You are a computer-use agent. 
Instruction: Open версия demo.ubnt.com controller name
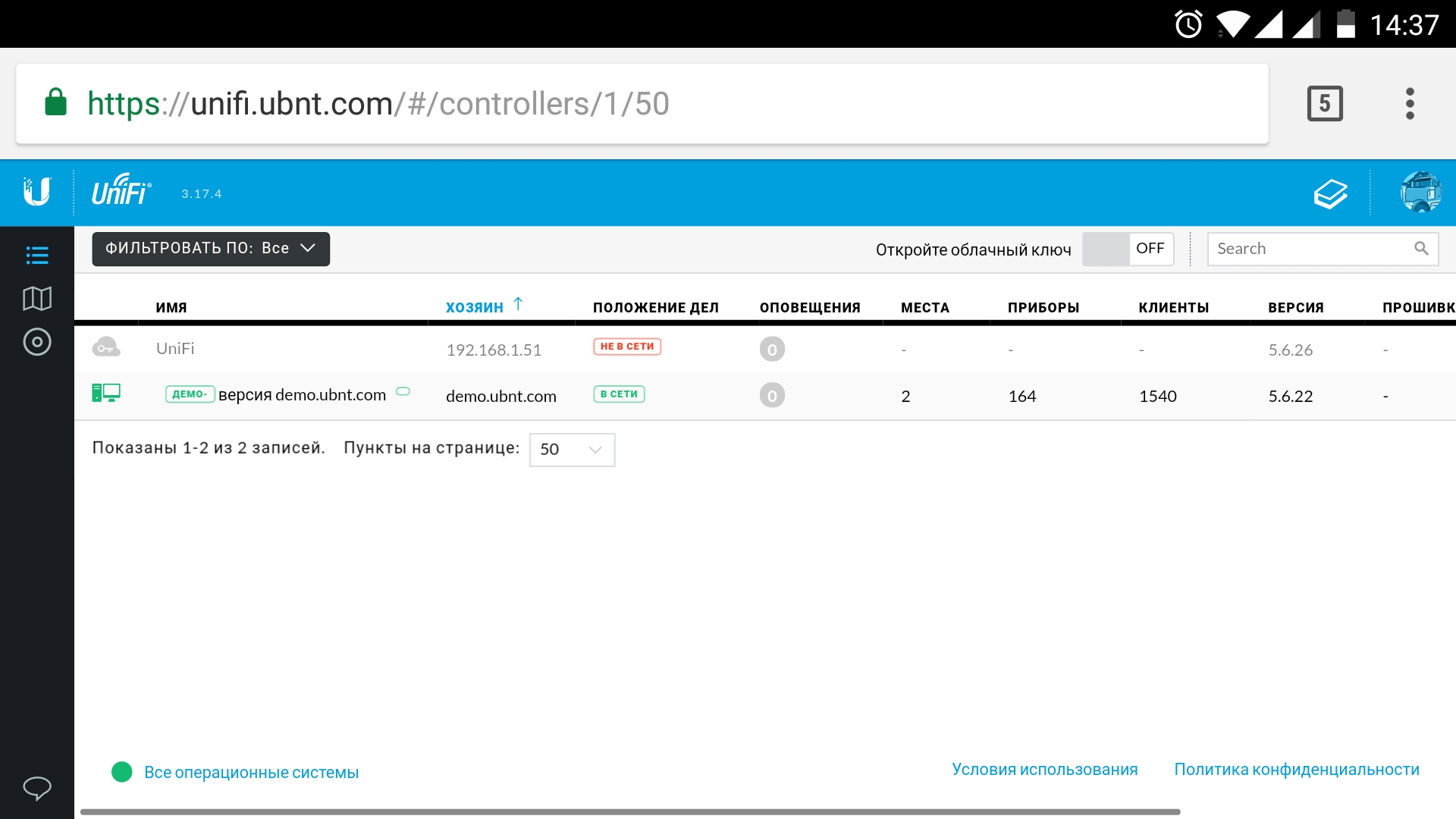302,395
